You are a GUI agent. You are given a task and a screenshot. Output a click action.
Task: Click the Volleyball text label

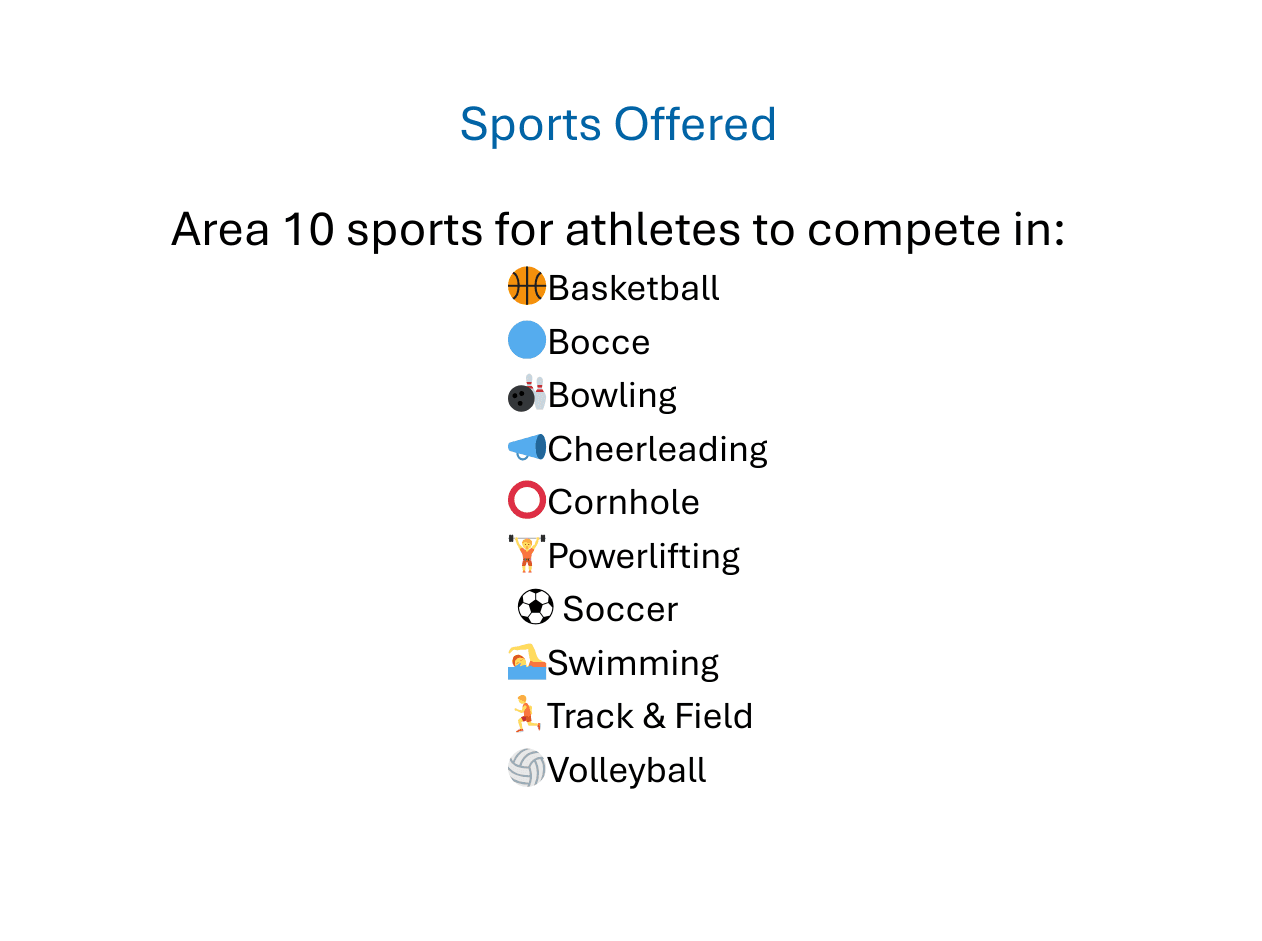(x=626, y=770)
